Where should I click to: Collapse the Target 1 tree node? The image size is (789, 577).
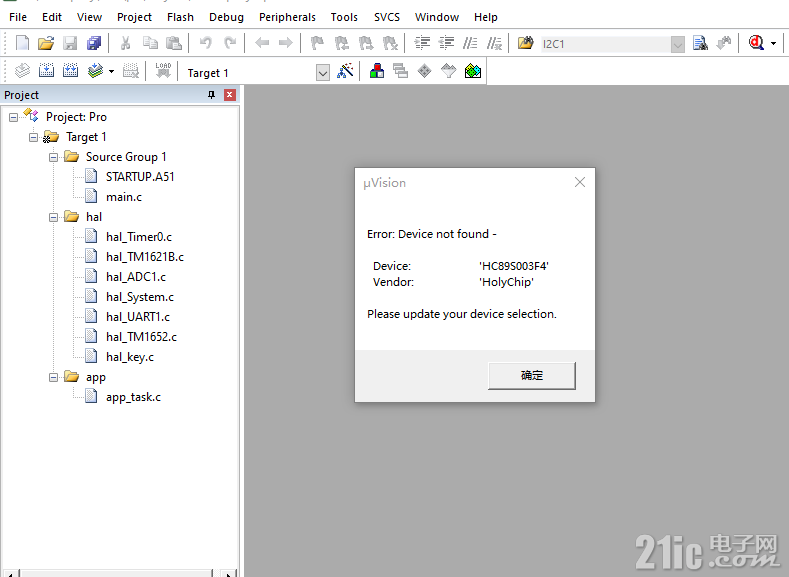33,137
